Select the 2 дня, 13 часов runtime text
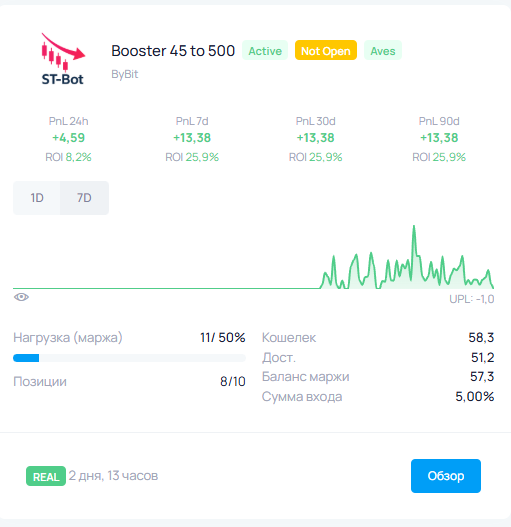This screenshot has width=511, height=527. (x=113, y=476)
